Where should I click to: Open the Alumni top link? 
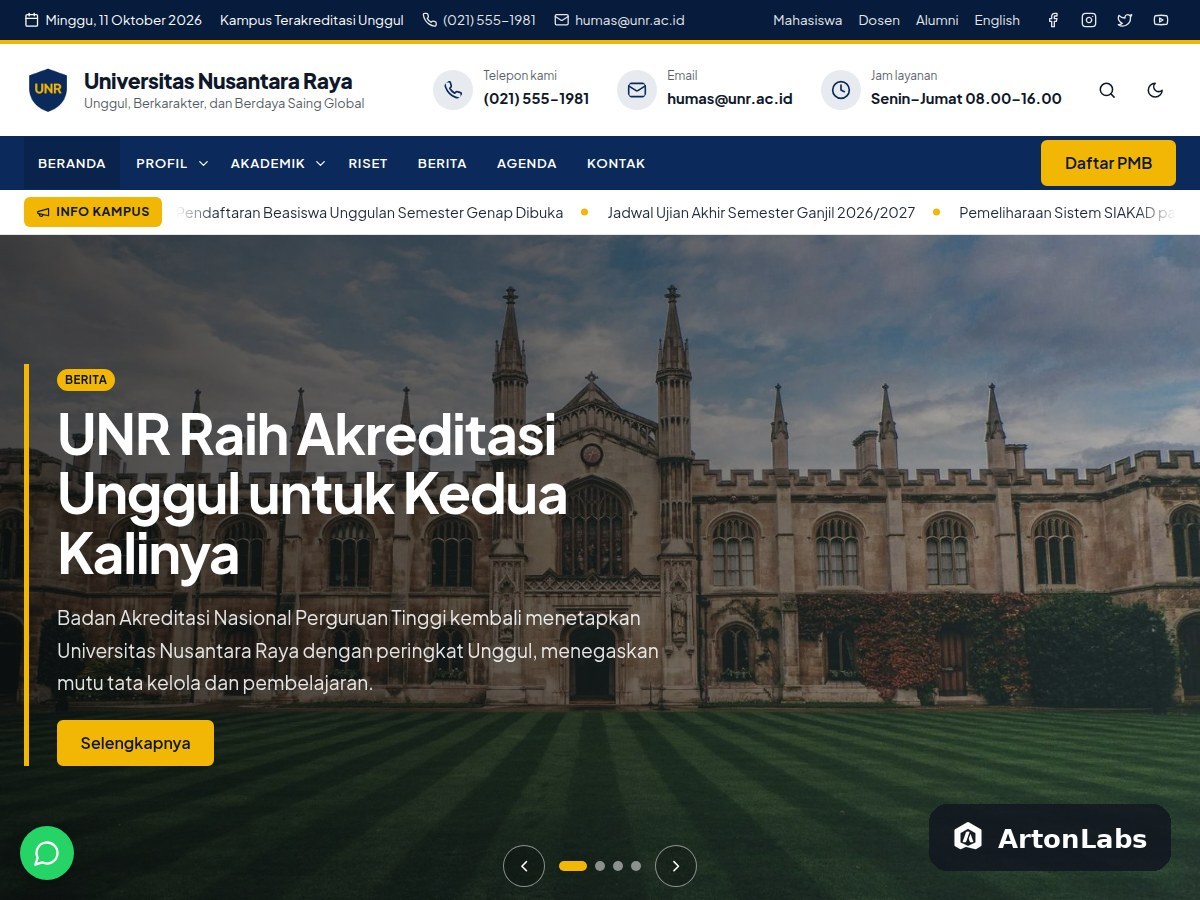(x=937, y=20)
